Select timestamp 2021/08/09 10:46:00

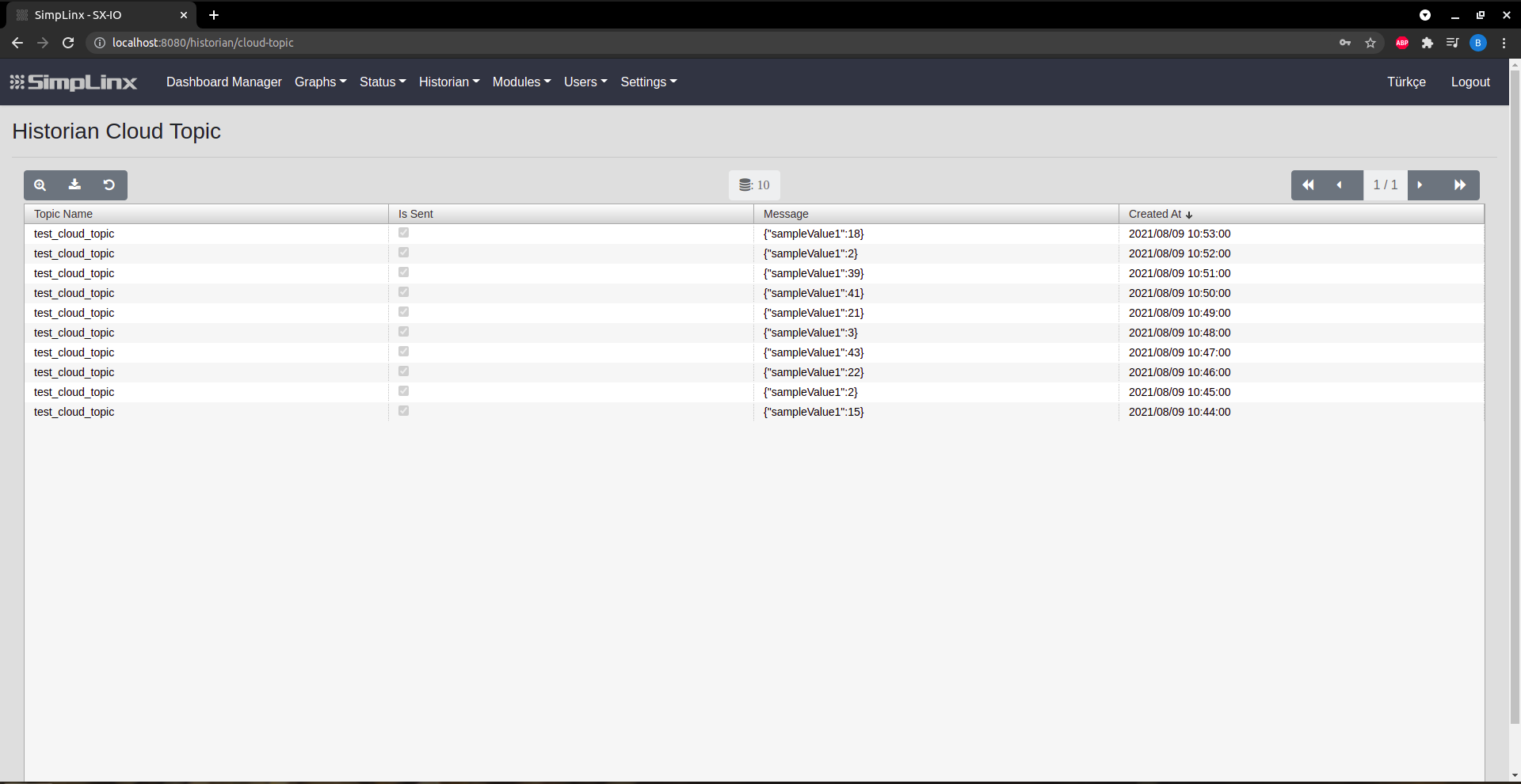tap(1180, 372)
